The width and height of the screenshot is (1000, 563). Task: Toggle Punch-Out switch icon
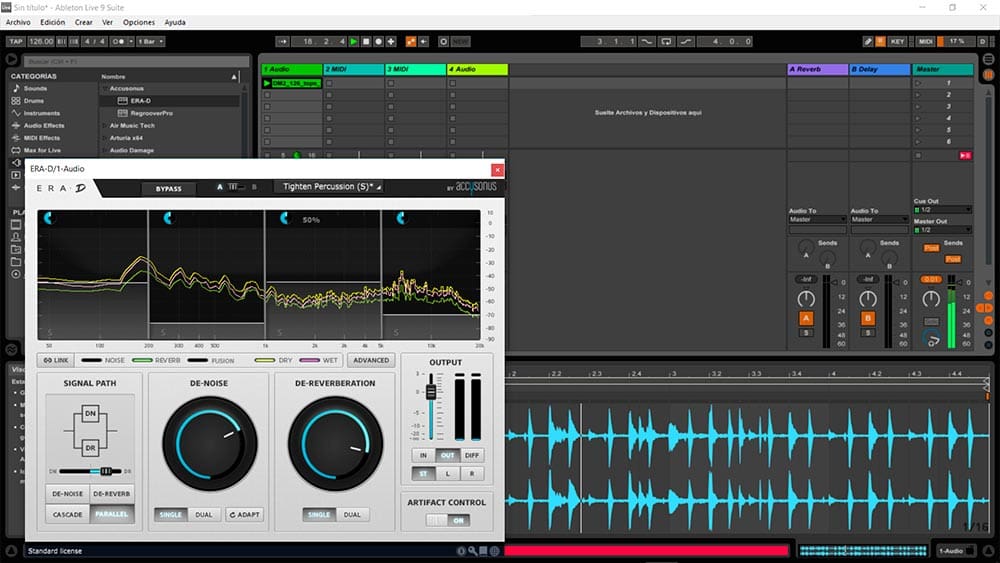click(x=686, y=41)
